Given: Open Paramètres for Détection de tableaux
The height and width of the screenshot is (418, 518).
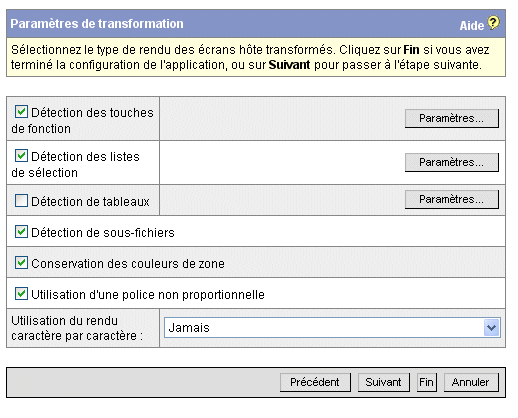Looking at the screenshot, I should [452, 199].
